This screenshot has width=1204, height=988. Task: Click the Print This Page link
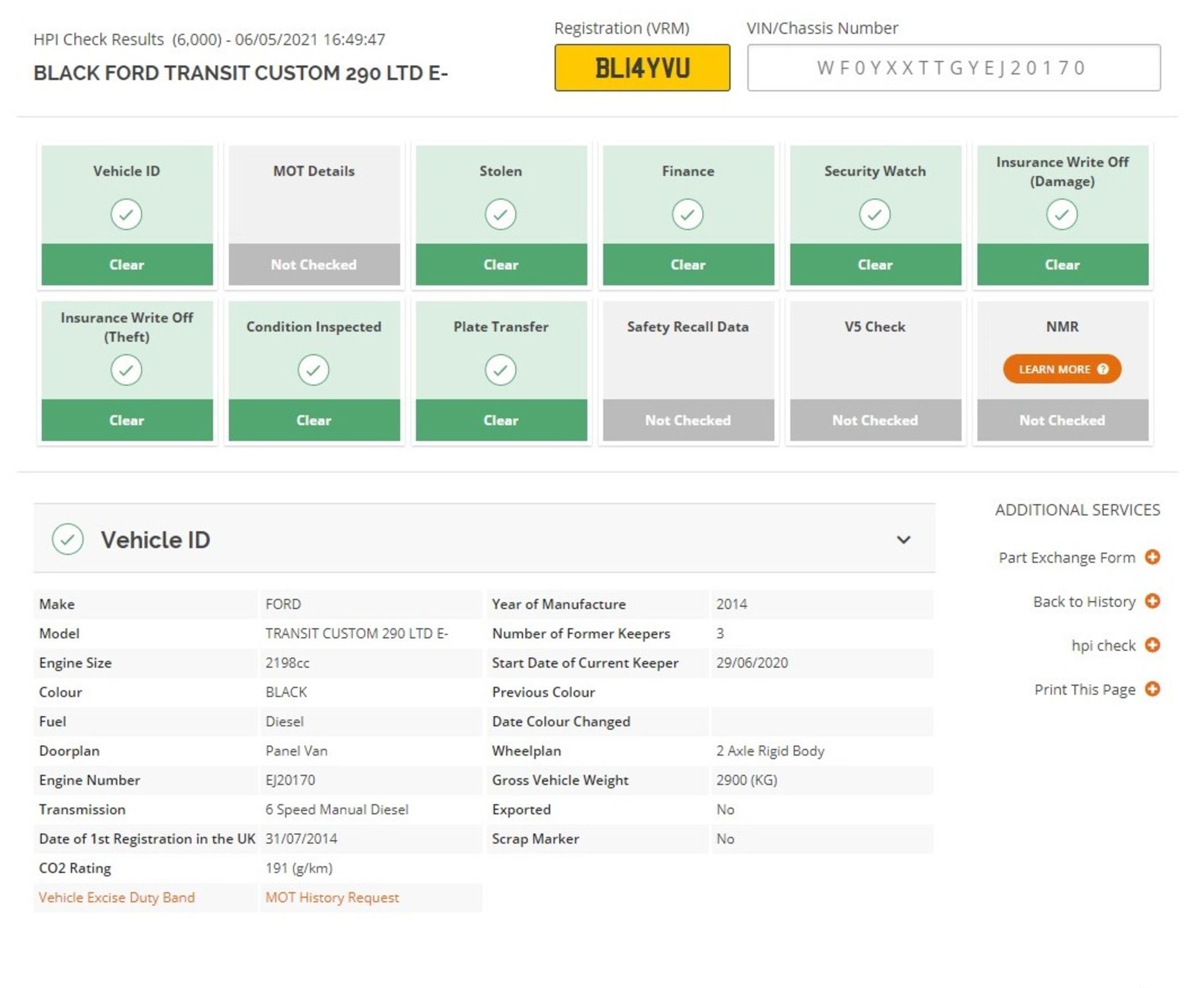tap(1085, 689)
